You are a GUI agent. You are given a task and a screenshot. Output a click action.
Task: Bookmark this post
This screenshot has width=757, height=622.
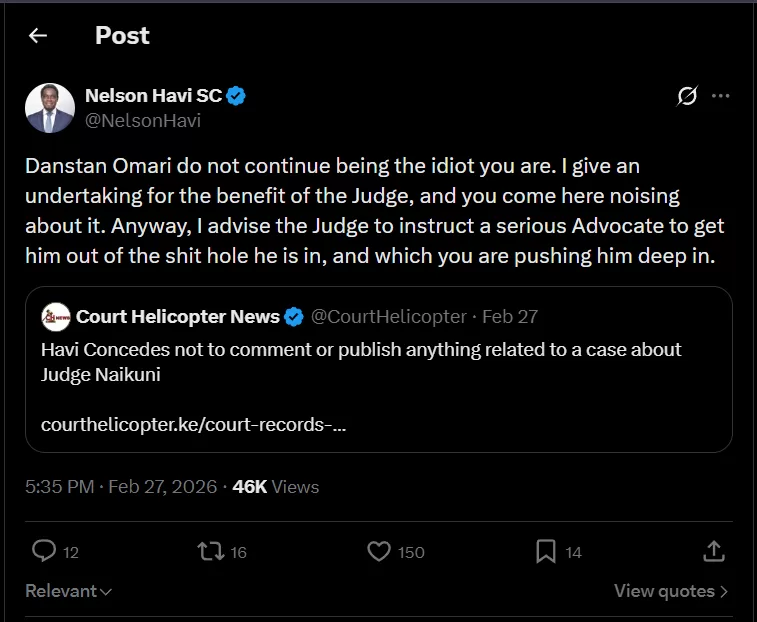(x=546, y=551)
